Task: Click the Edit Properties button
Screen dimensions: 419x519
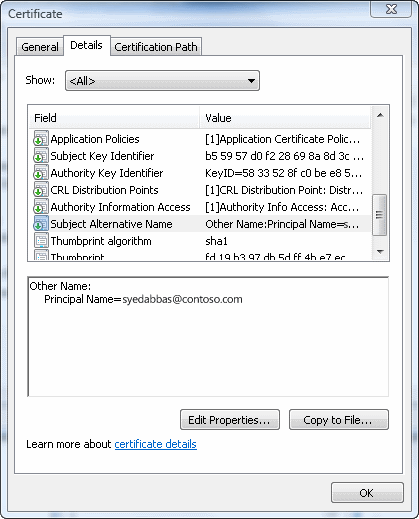Action: coord(230,420)
